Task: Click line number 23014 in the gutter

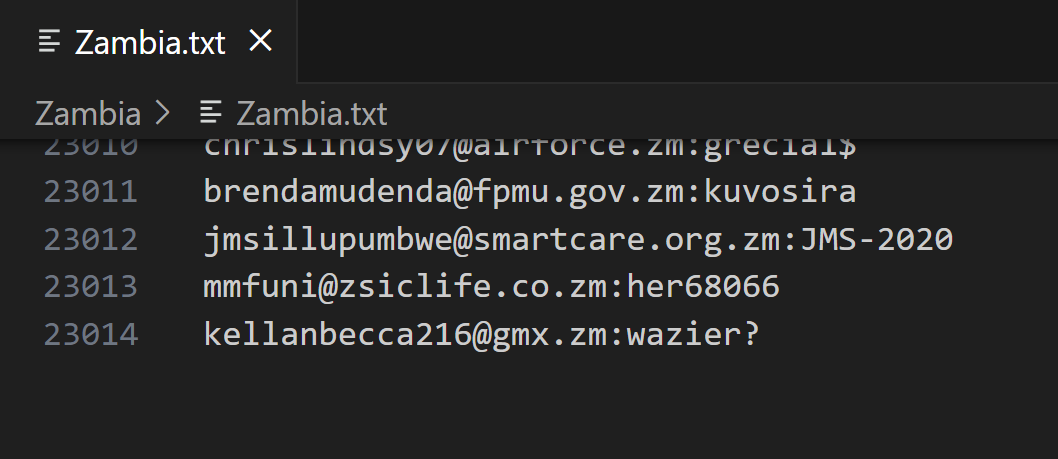Action: pos(90,335)
